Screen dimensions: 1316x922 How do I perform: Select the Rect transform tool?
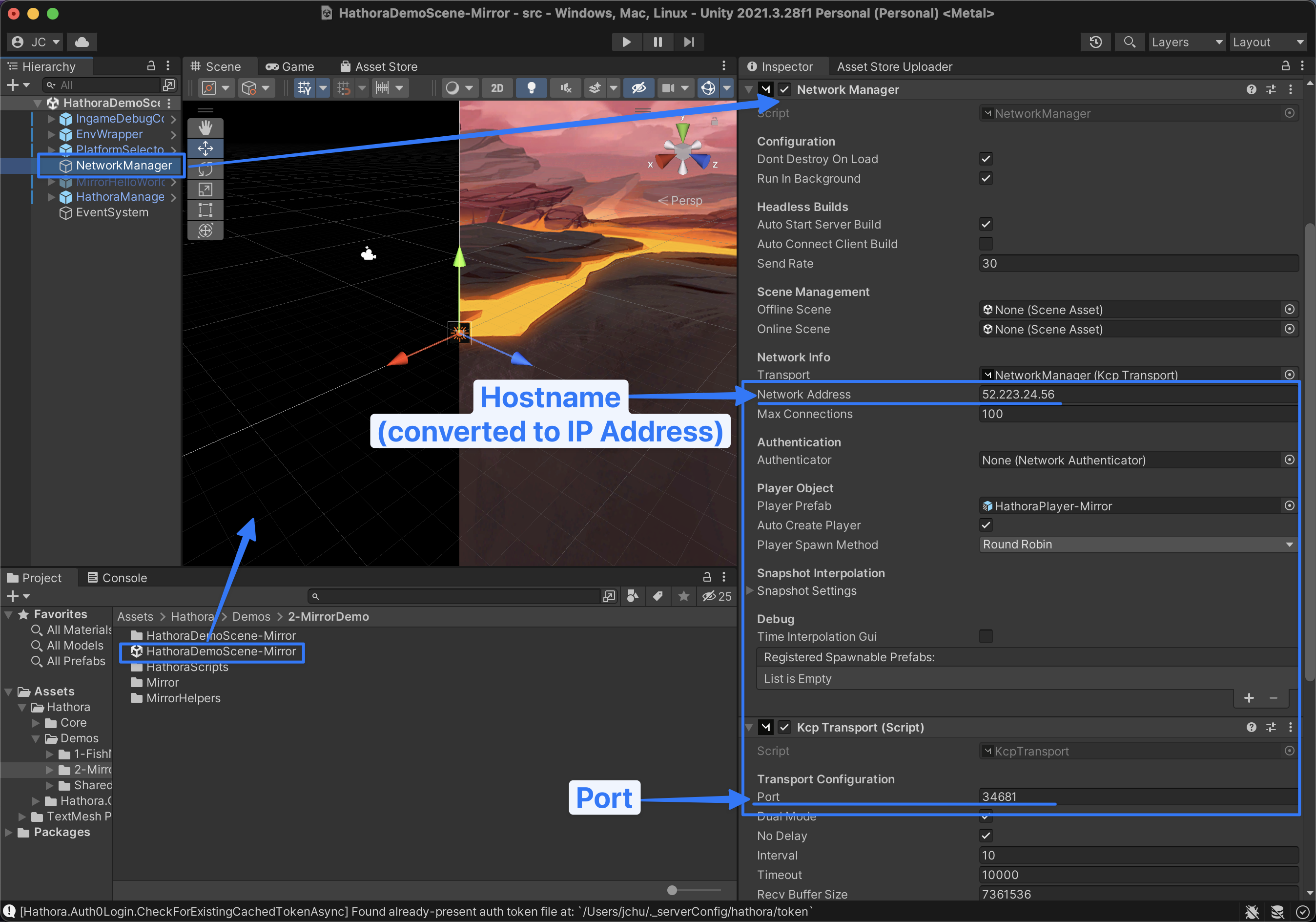pos(205,210)
